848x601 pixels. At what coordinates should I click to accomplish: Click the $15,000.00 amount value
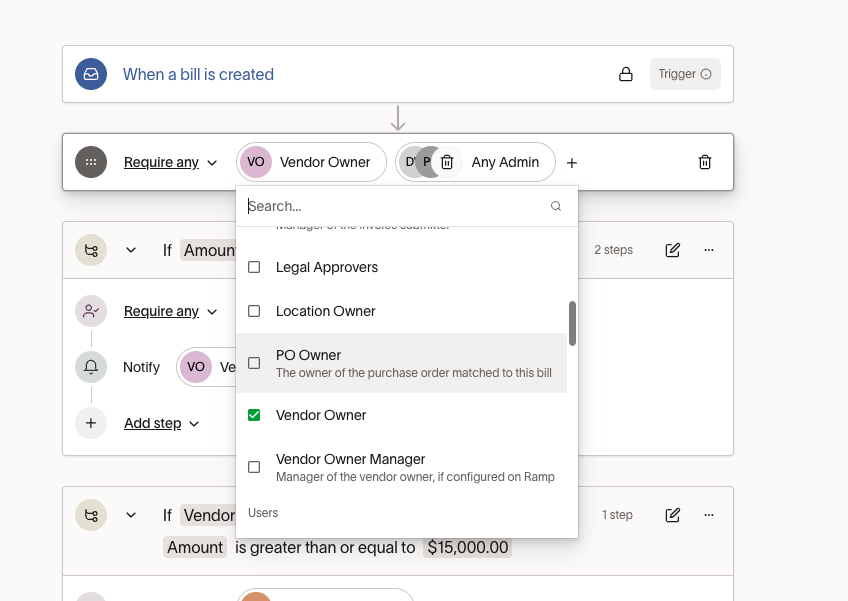click(x=467, y=547)
